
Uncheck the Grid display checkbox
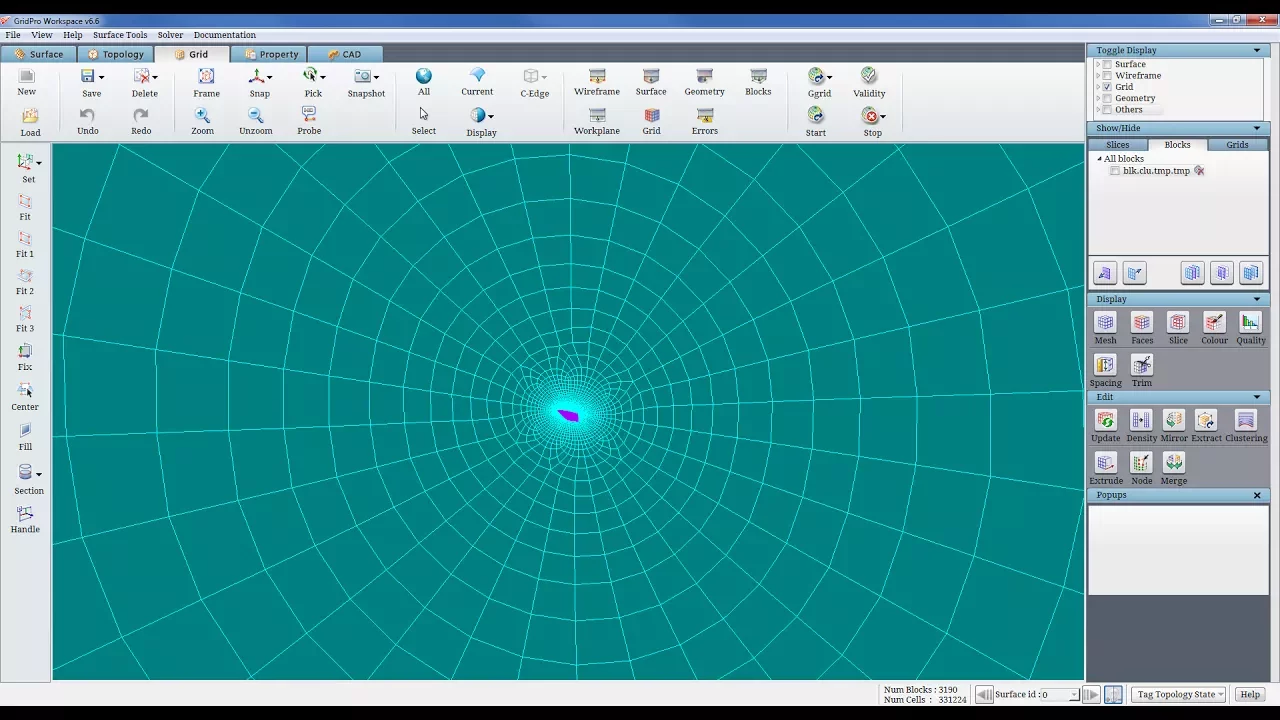[x=1107, y=87]
